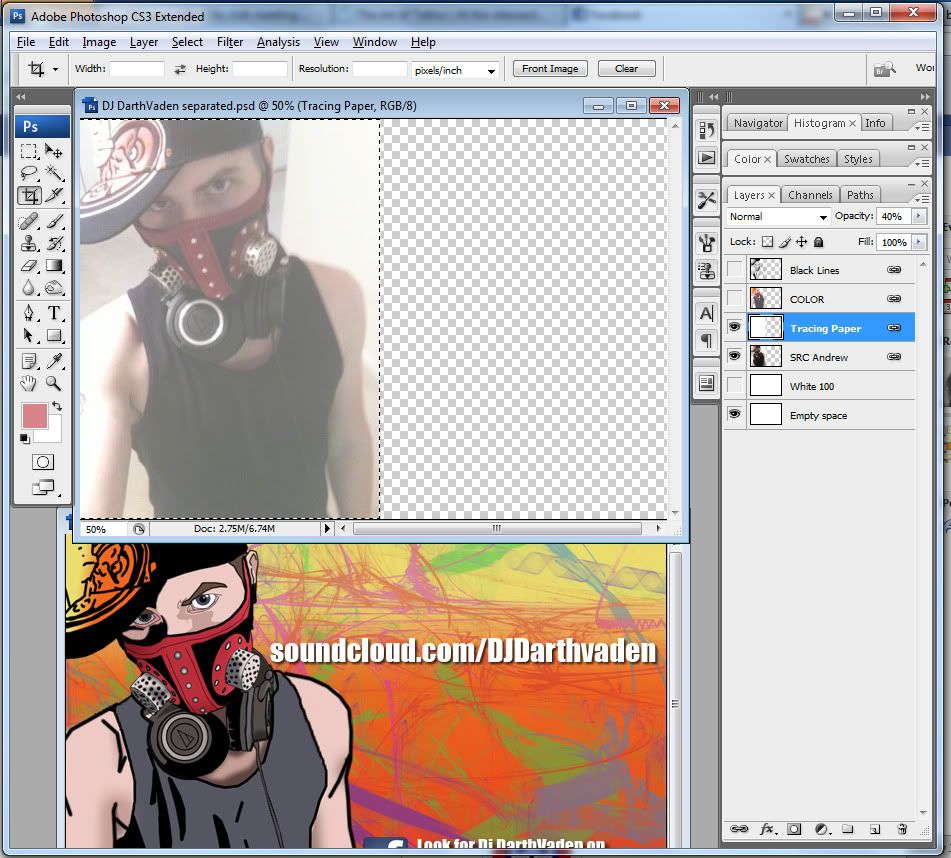The image size is (951, 858).
Task: Open the document status bar info arrow
Action: point(327,529)
